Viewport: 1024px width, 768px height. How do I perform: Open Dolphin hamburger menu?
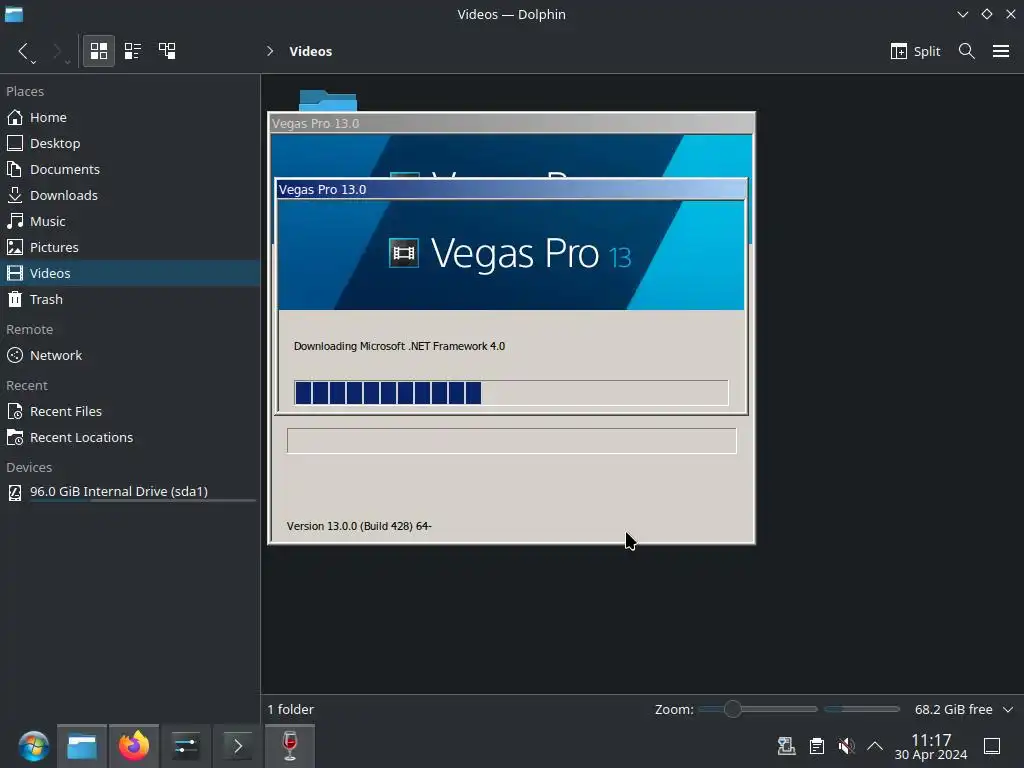[x=1001, y=51]
